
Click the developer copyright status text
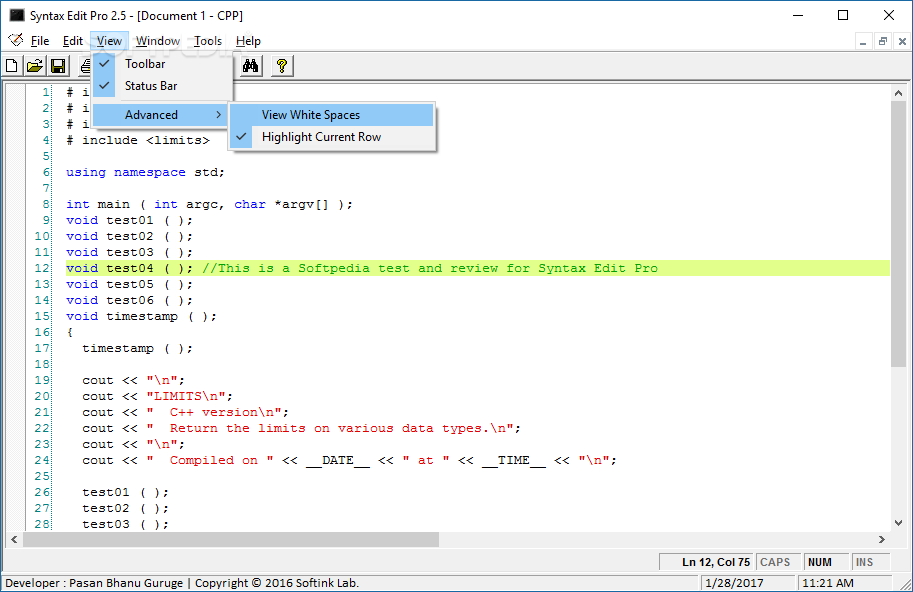click(182, 583)
